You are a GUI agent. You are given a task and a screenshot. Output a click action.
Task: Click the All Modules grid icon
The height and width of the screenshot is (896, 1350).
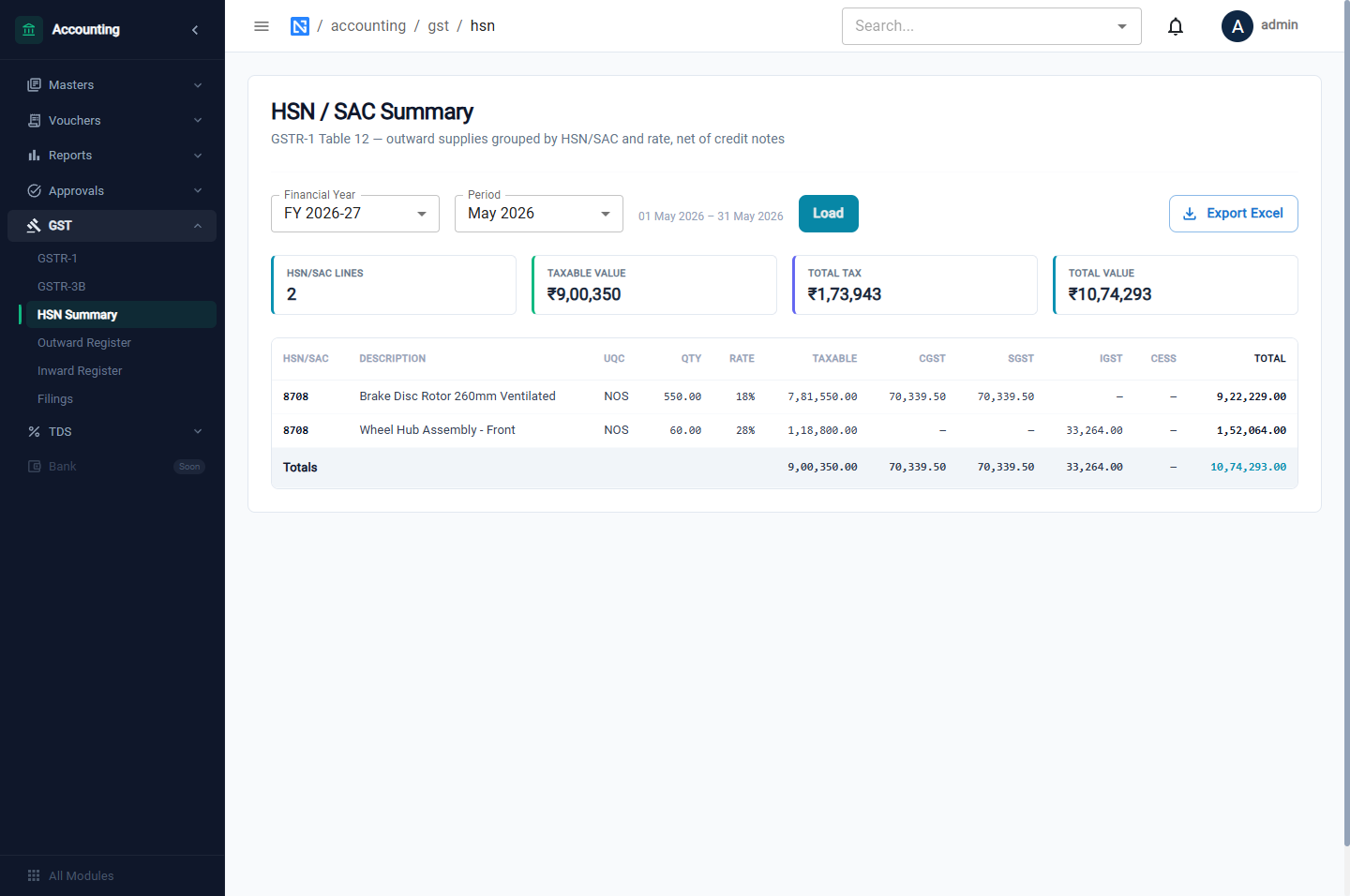coord(34,875)
